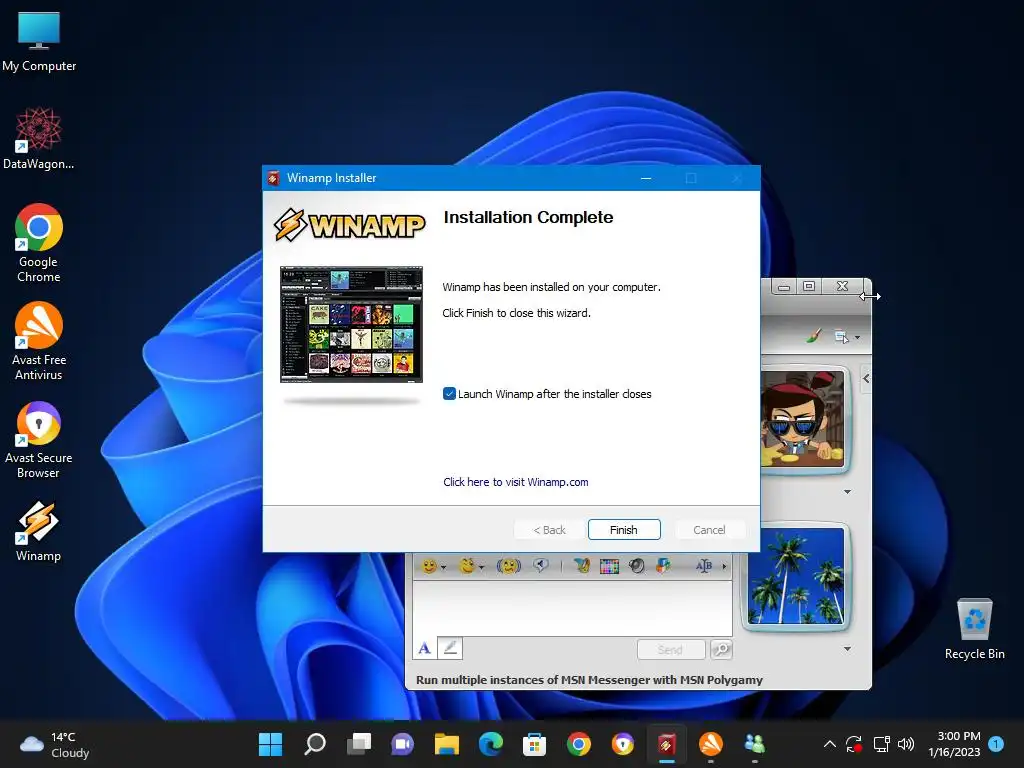Minimize the Messenger conversation window
This screenshot has height=768, width=1024.
pos(784,286)
